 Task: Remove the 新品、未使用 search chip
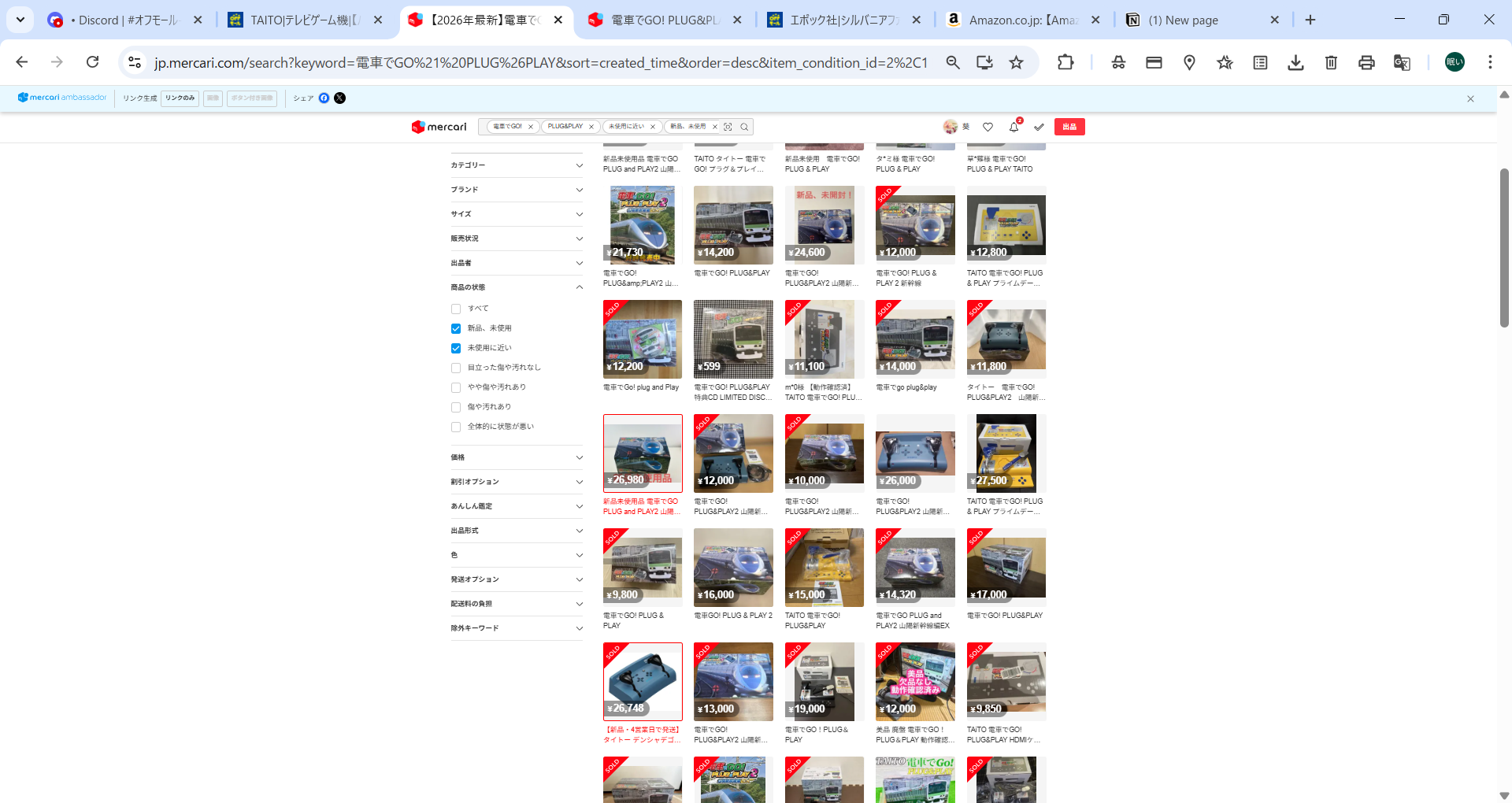pos(715,127)
